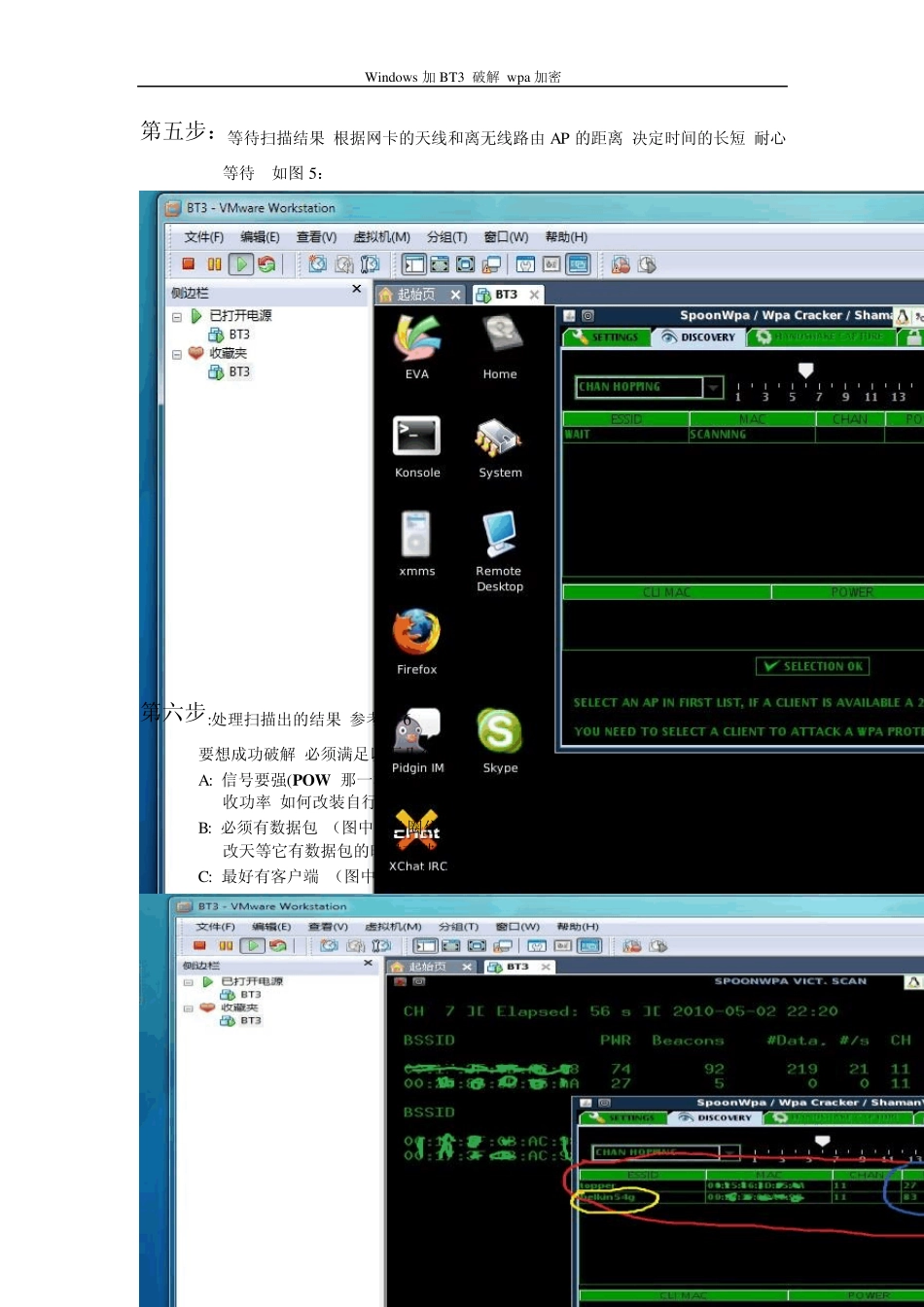Click the Suspend icon in the lower VMware toolbar

pyautogui.click(x=226, y=945)
